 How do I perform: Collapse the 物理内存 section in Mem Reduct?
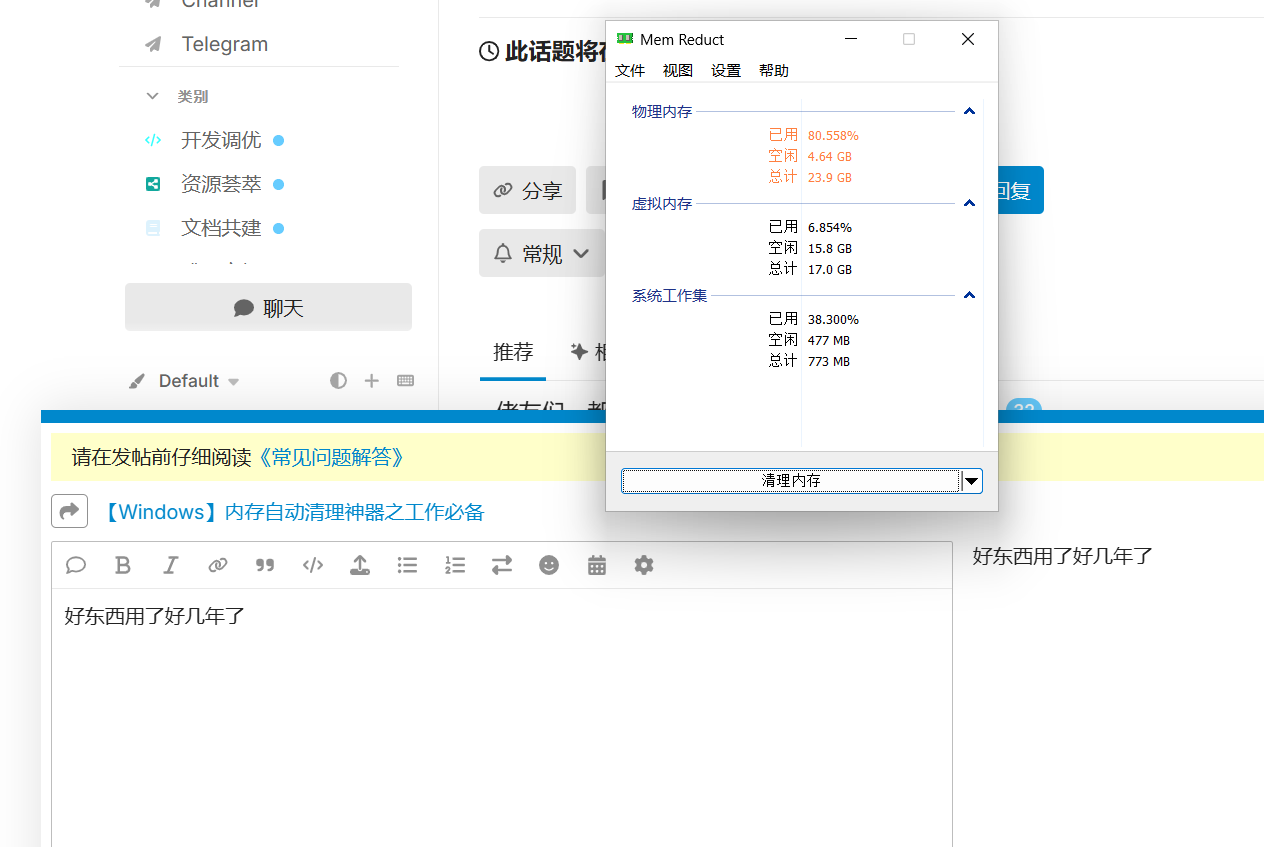969,111
